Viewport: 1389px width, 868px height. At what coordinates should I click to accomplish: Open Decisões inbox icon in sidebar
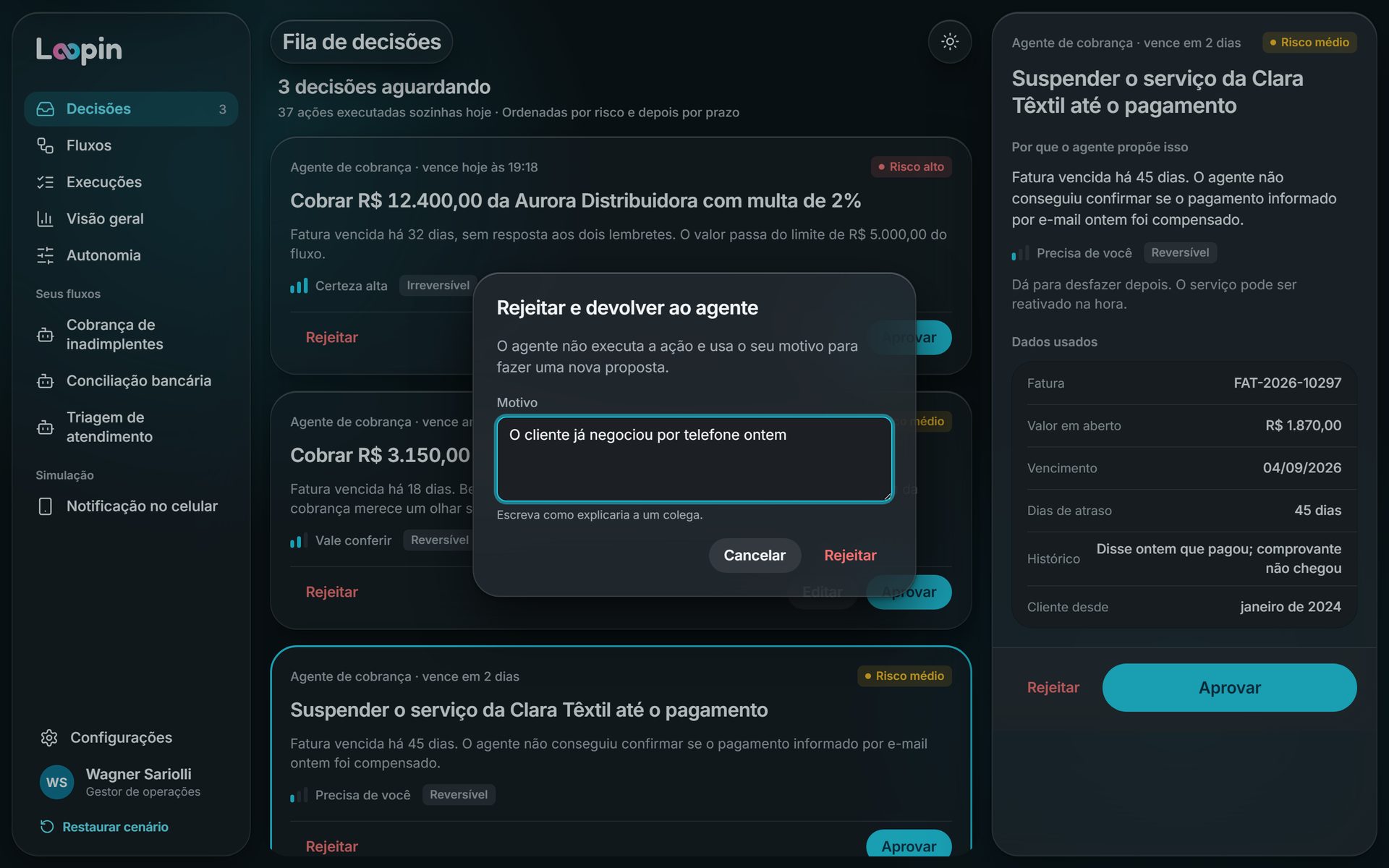point(46,109)
